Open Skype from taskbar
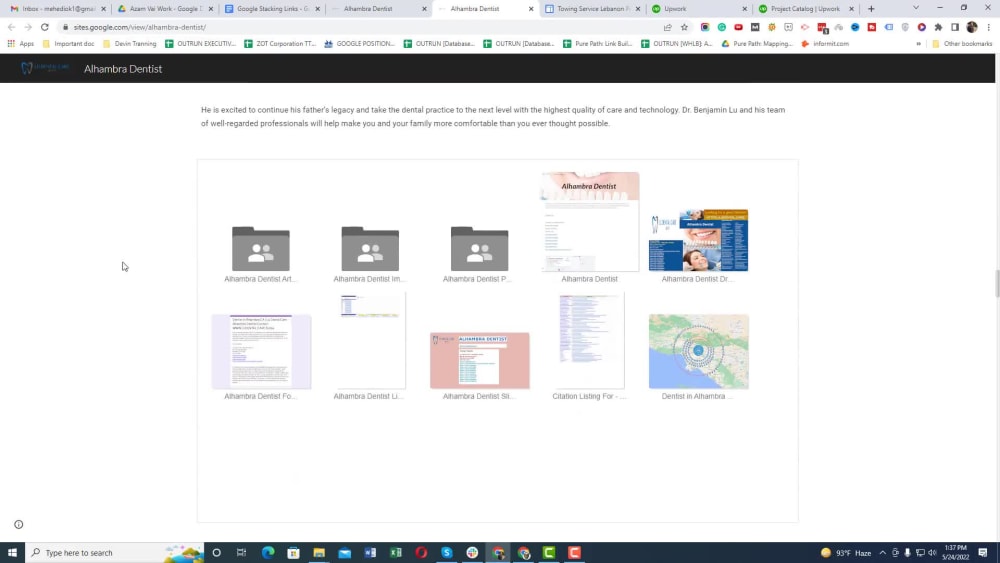This screenshot has width=1000, height=563. coord(446,552)
